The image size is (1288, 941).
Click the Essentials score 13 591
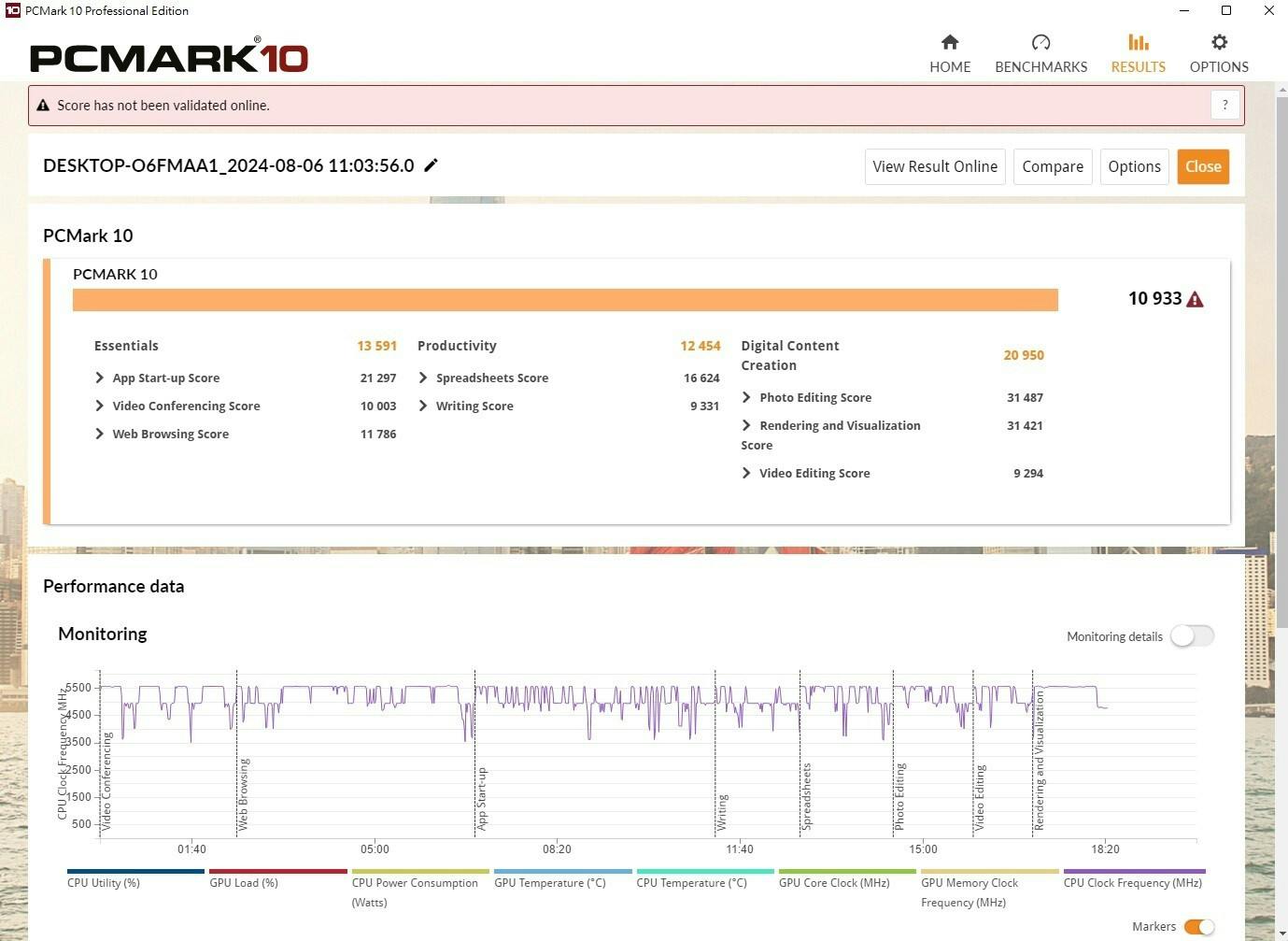click(376, 346)
